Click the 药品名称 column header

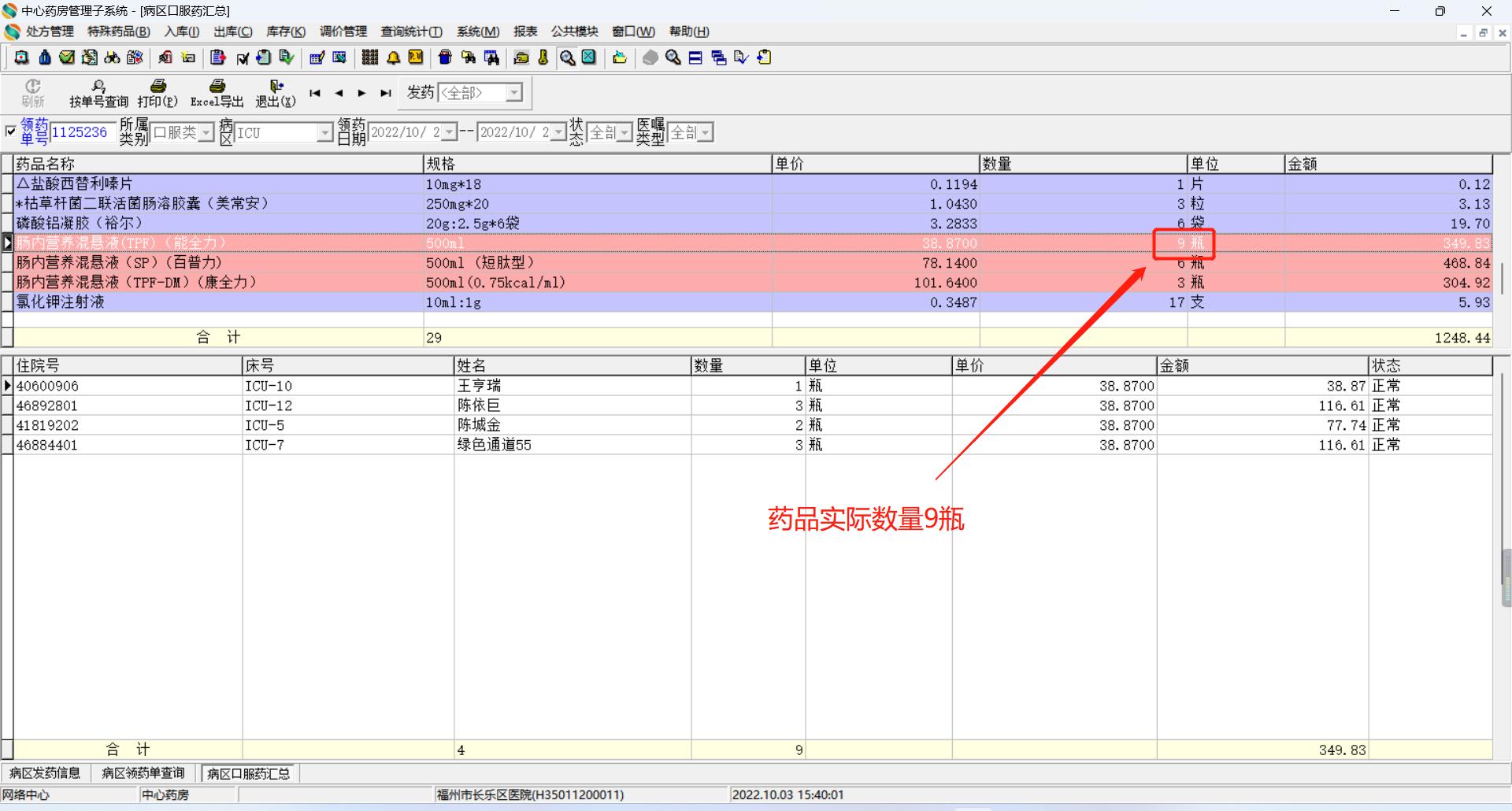click(218, 164)
